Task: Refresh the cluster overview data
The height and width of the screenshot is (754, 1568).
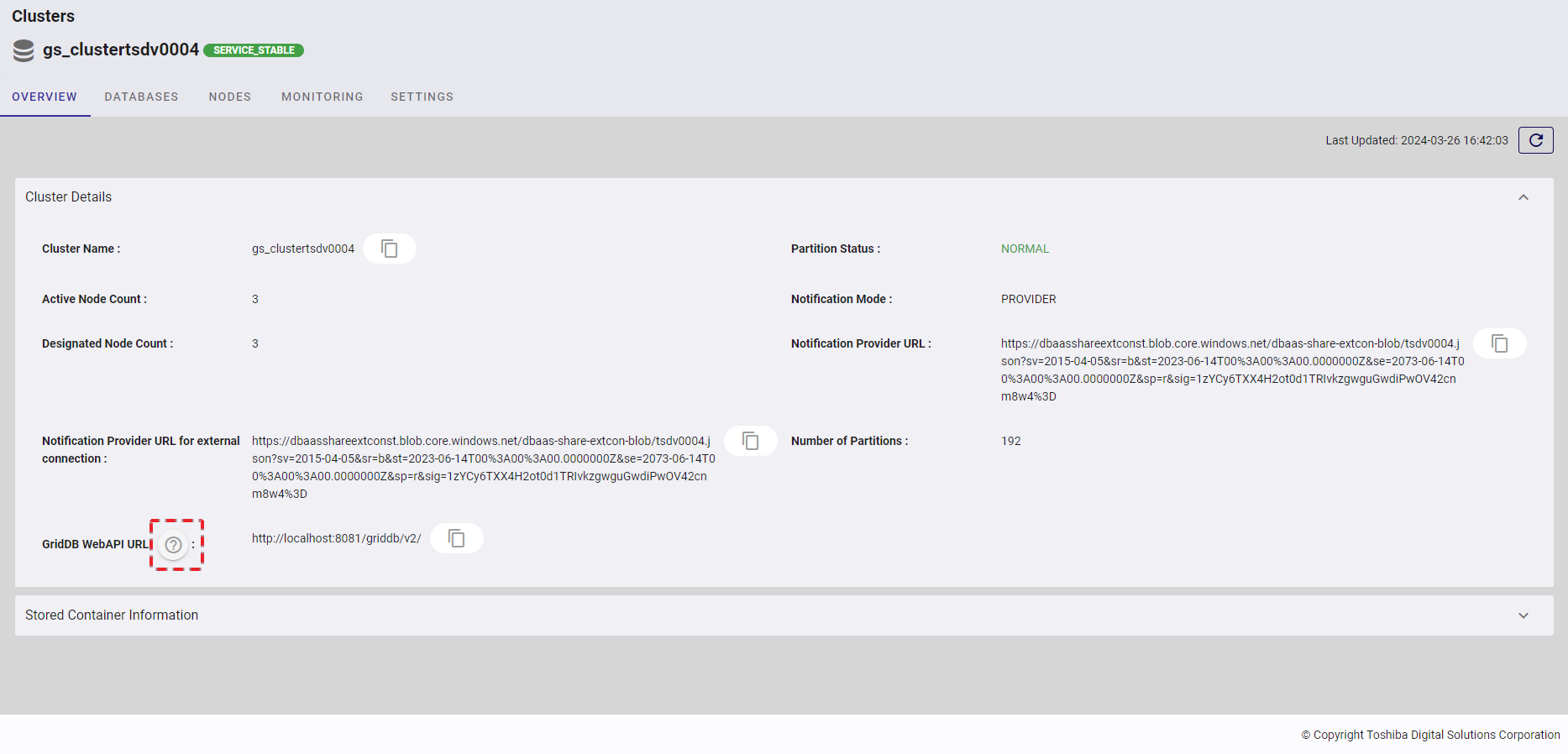Action: [1535, 140]
